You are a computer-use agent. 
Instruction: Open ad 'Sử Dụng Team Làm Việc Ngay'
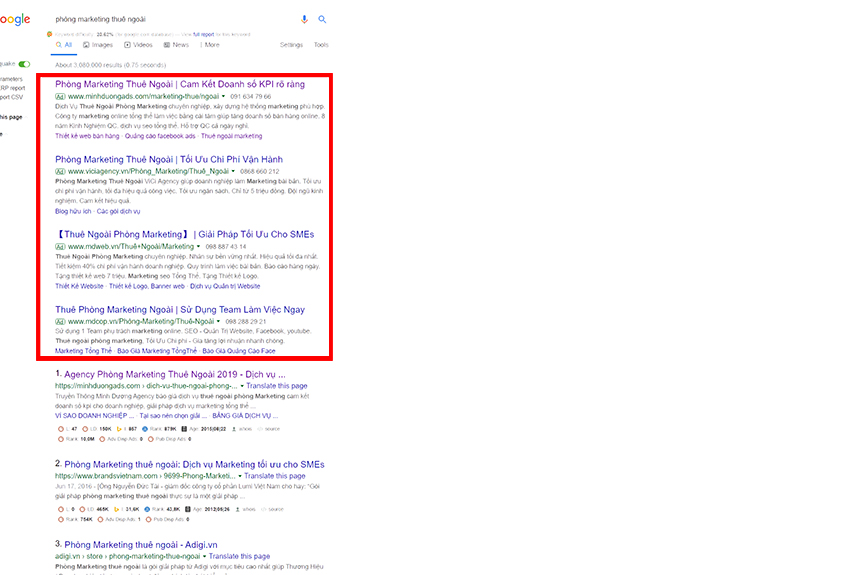click(180, 309)
